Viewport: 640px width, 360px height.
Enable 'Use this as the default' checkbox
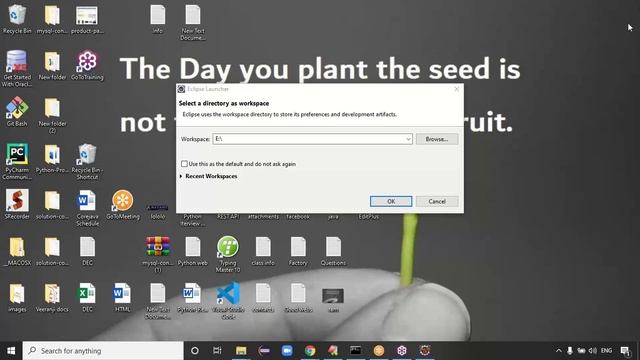(184, 164)
